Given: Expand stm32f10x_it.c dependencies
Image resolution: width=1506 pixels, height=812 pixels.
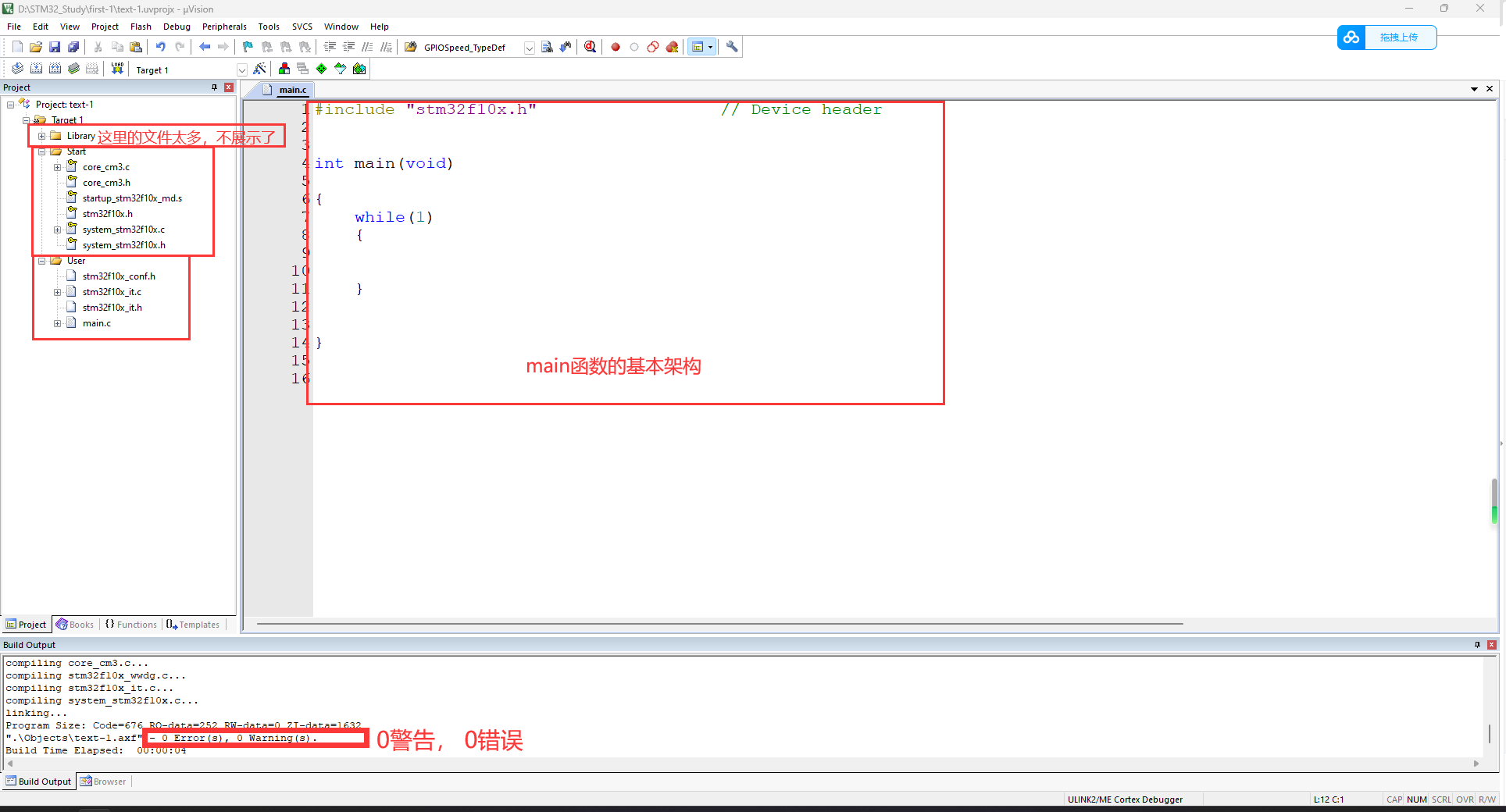Looking at the screenshot, I should pos(58,292).
